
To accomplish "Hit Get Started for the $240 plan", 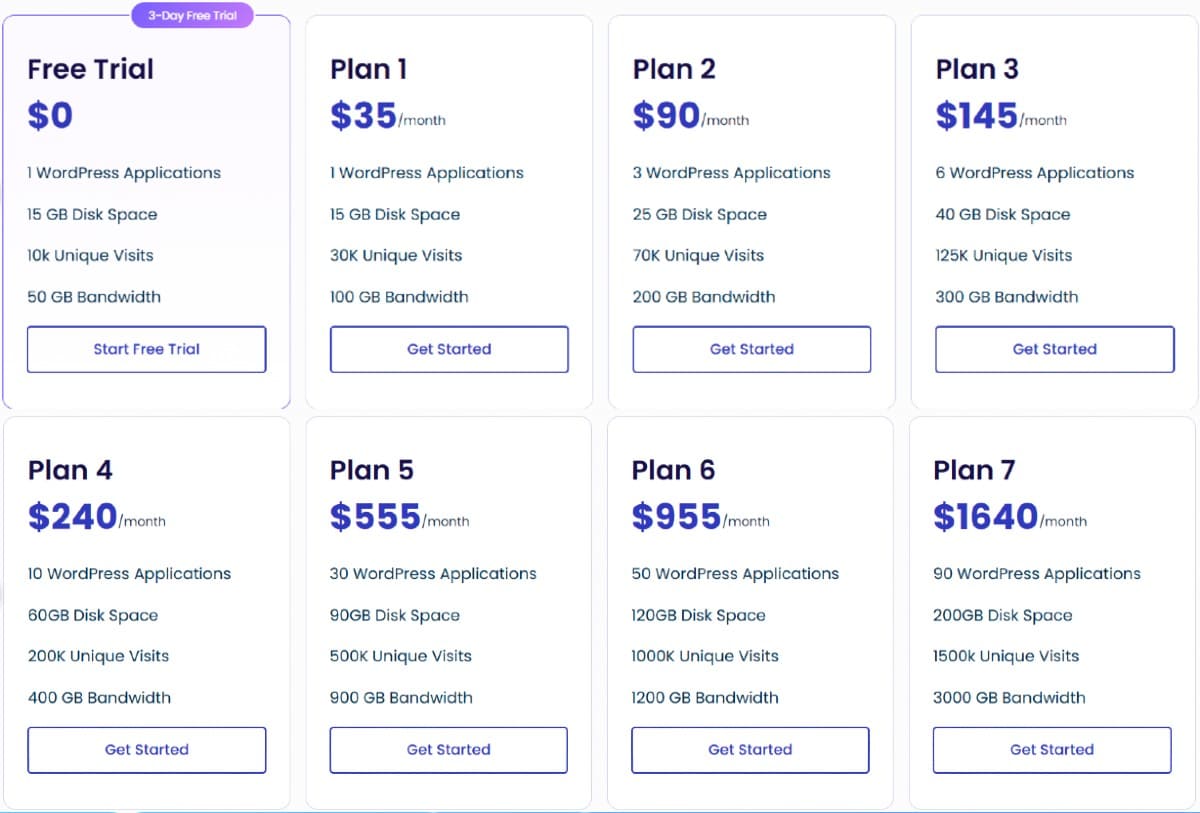I will [x=146, y=750].
